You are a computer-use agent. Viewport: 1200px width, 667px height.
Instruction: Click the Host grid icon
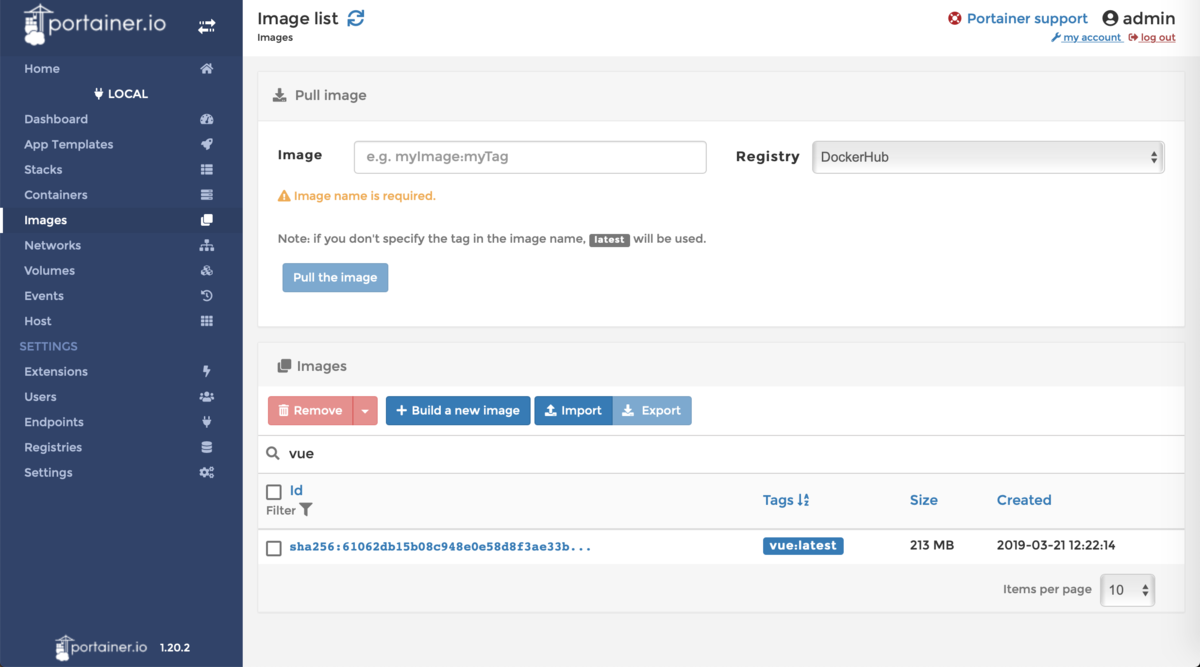point(206,321)
